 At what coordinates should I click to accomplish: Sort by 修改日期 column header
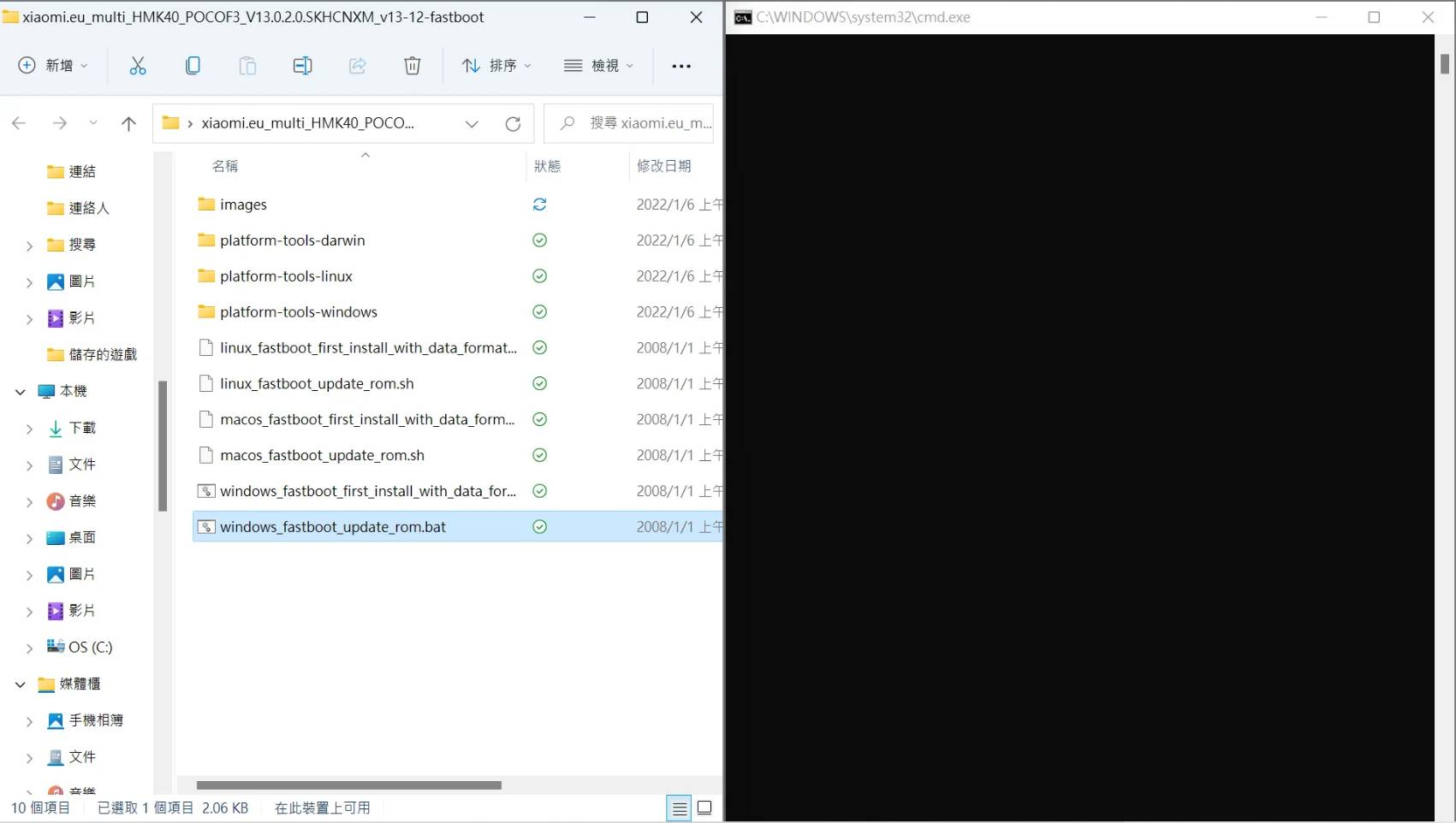tap(664, 166)
